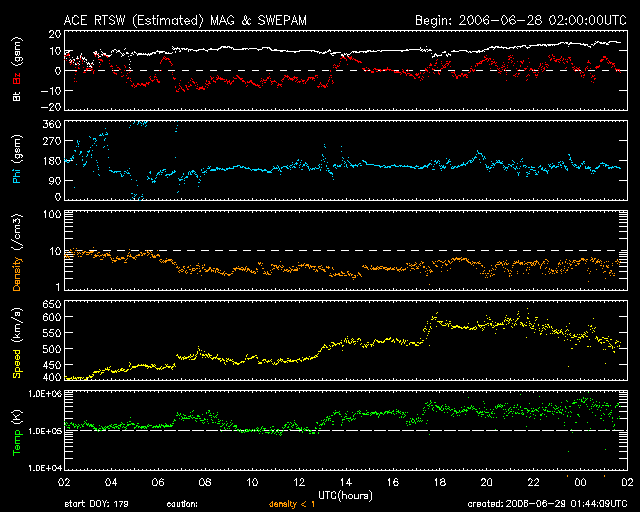
Task: Click the '12' hour tick label on the time axis
Action: click(299, 482)
